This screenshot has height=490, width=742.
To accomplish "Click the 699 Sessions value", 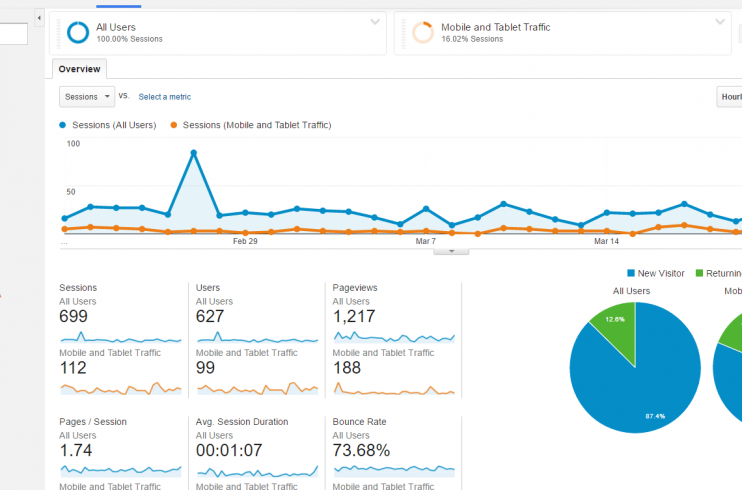I will (x=73, y=316).
